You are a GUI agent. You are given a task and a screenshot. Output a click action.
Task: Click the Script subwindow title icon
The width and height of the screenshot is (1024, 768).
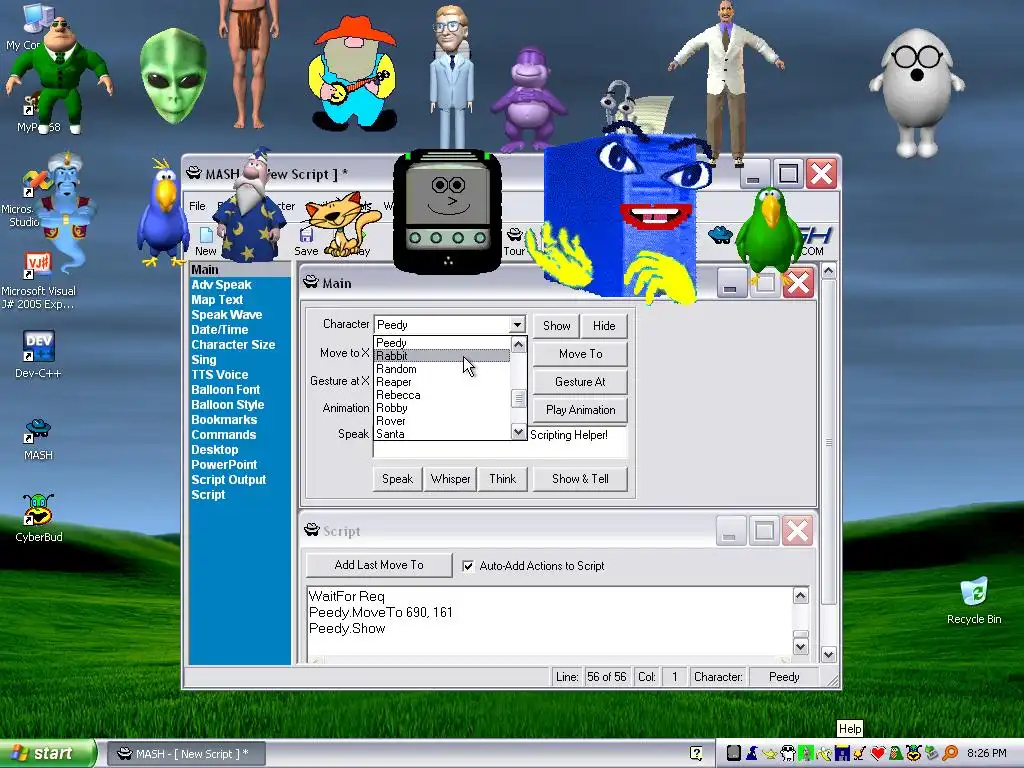(312, 530)
